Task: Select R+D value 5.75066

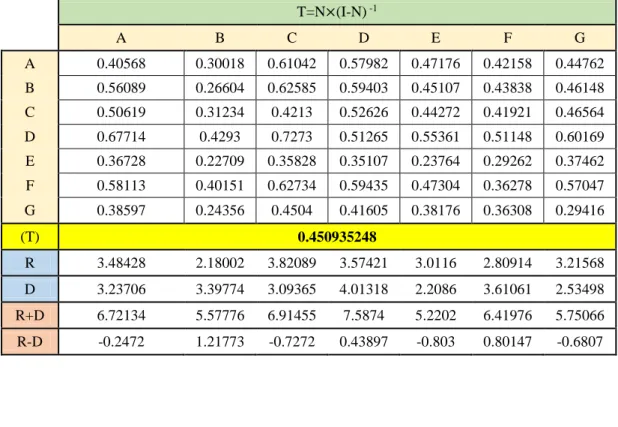Action: tap(579, 315)
